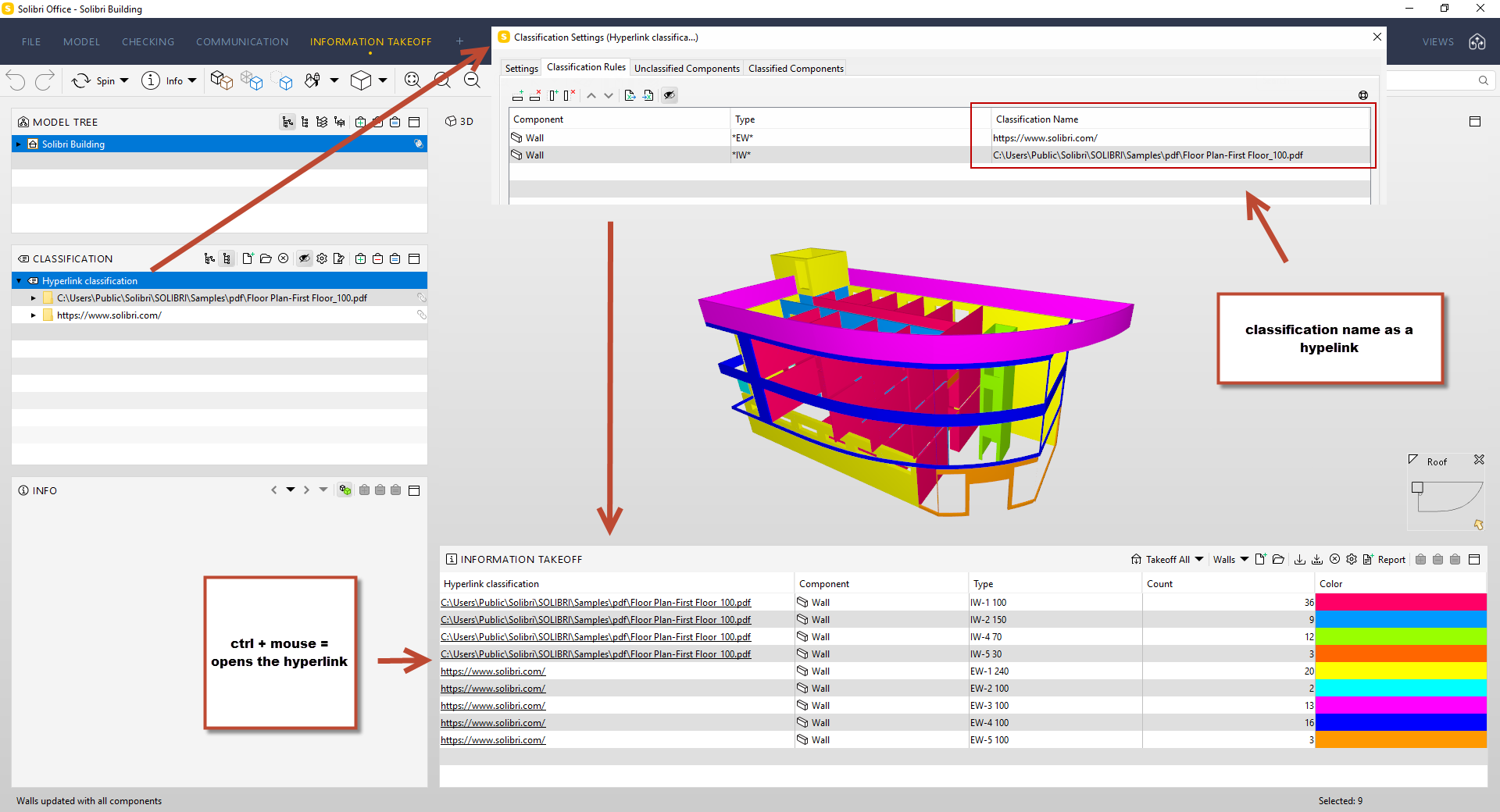
Task: Click the VIEWS button at top right
Action: (x=1437, y=41)
